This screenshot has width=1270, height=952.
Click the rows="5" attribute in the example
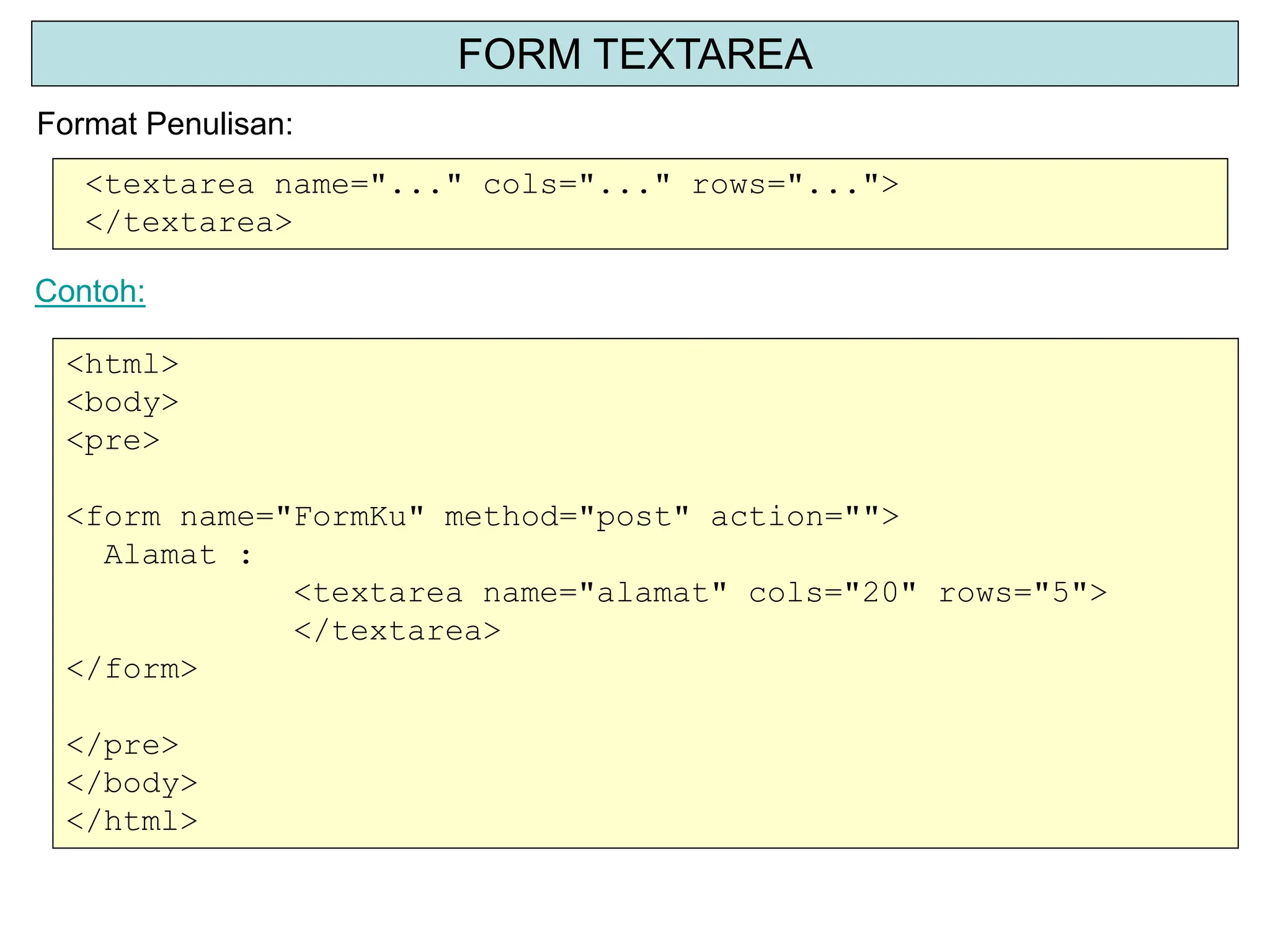[x=1022, y=593]
